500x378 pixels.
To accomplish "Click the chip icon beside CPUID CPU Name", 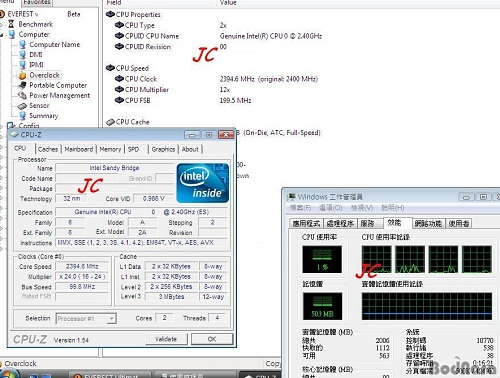I will pos(119,36).
